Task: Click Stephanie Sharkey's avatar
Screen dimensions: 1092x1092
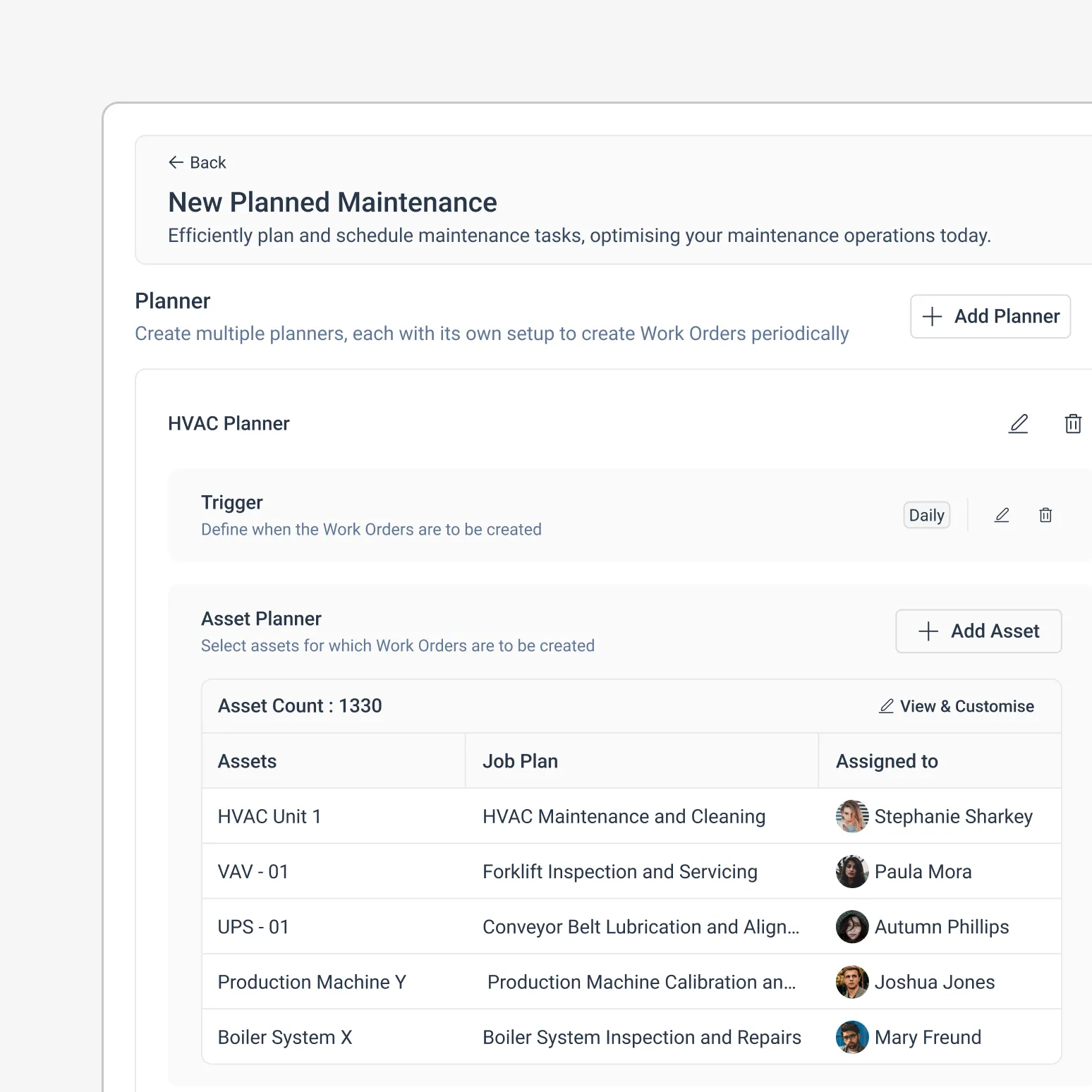Action: 851,816
